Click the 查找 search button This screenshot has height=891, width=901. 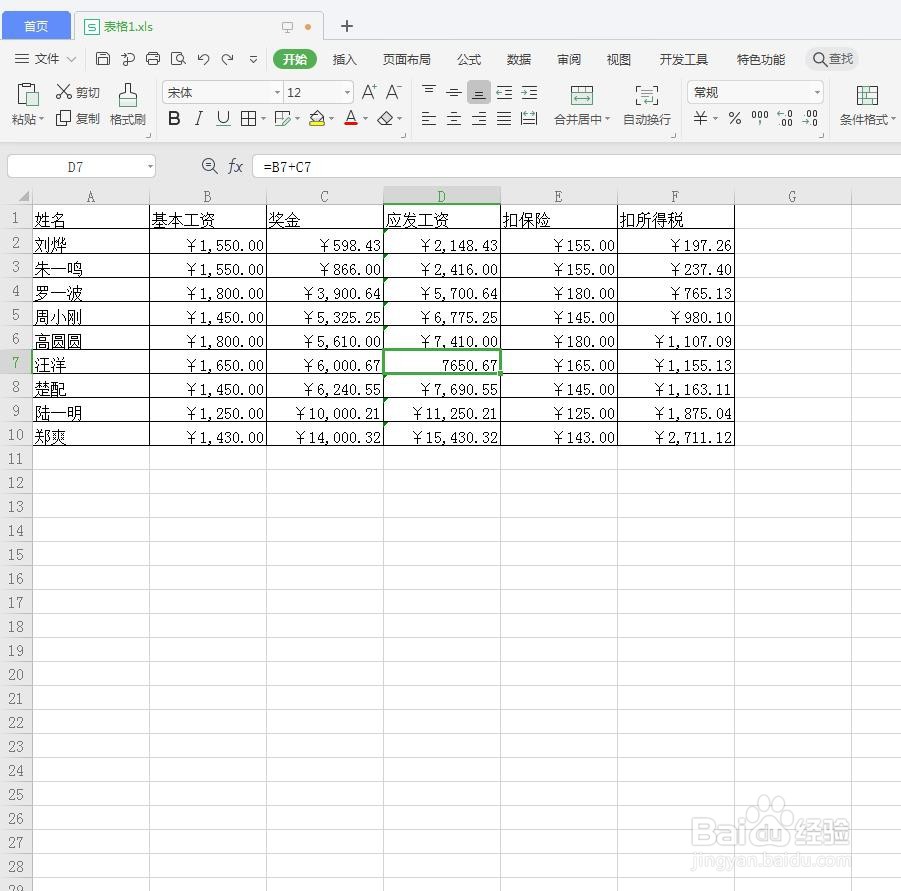pyautogui.click(x=833, y=59)
